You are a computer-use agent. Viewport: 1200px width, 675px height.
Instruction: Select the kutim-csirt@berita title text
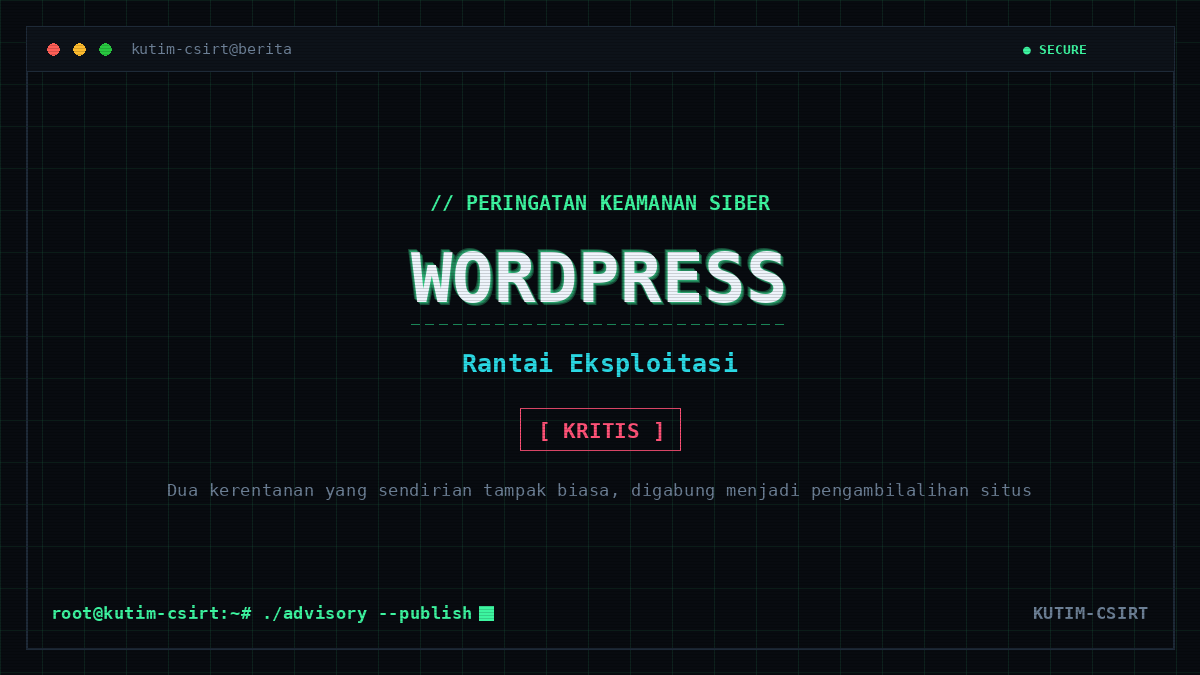pos(211,49)
